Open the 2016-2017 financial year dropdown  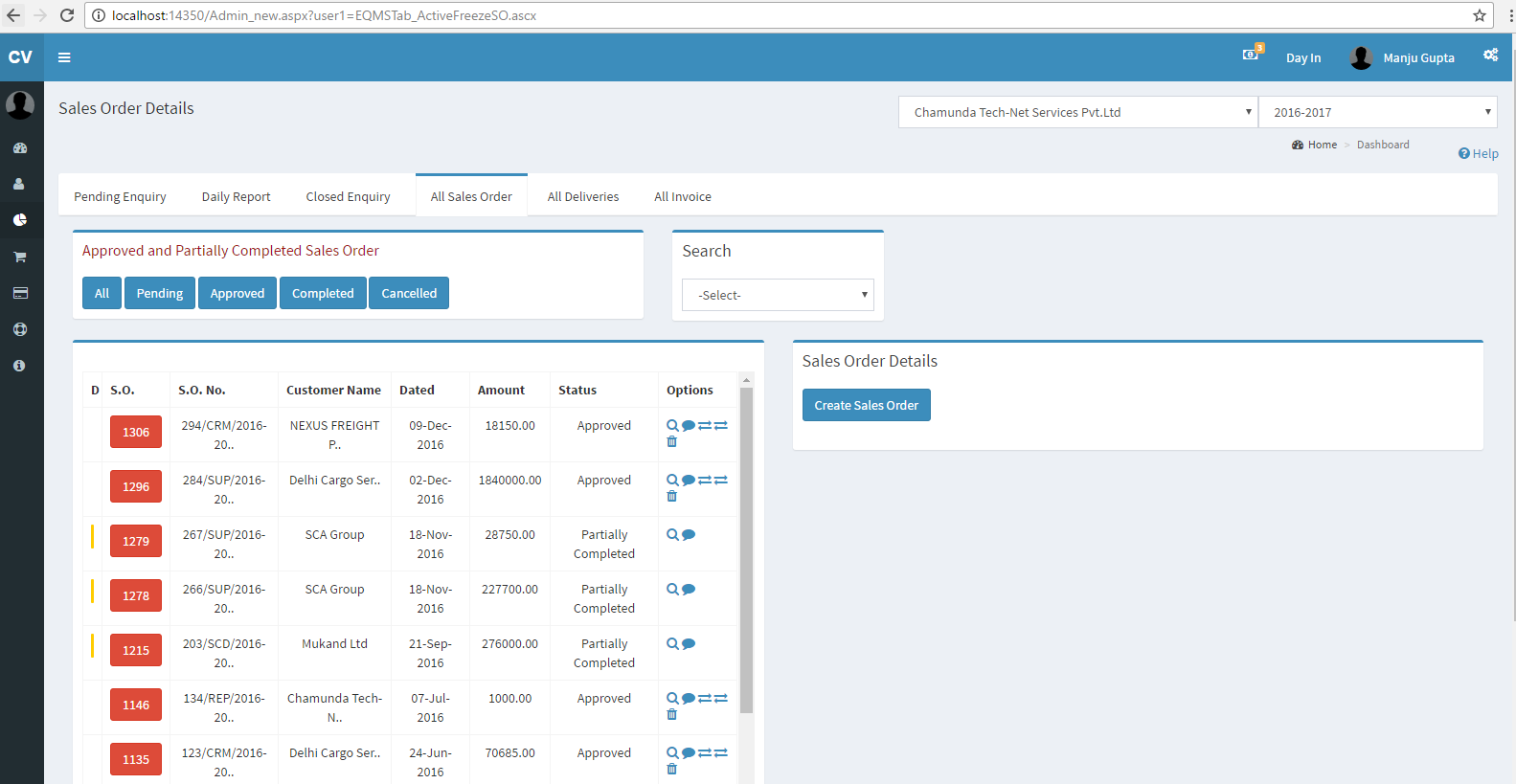(x=1377, y=112)
